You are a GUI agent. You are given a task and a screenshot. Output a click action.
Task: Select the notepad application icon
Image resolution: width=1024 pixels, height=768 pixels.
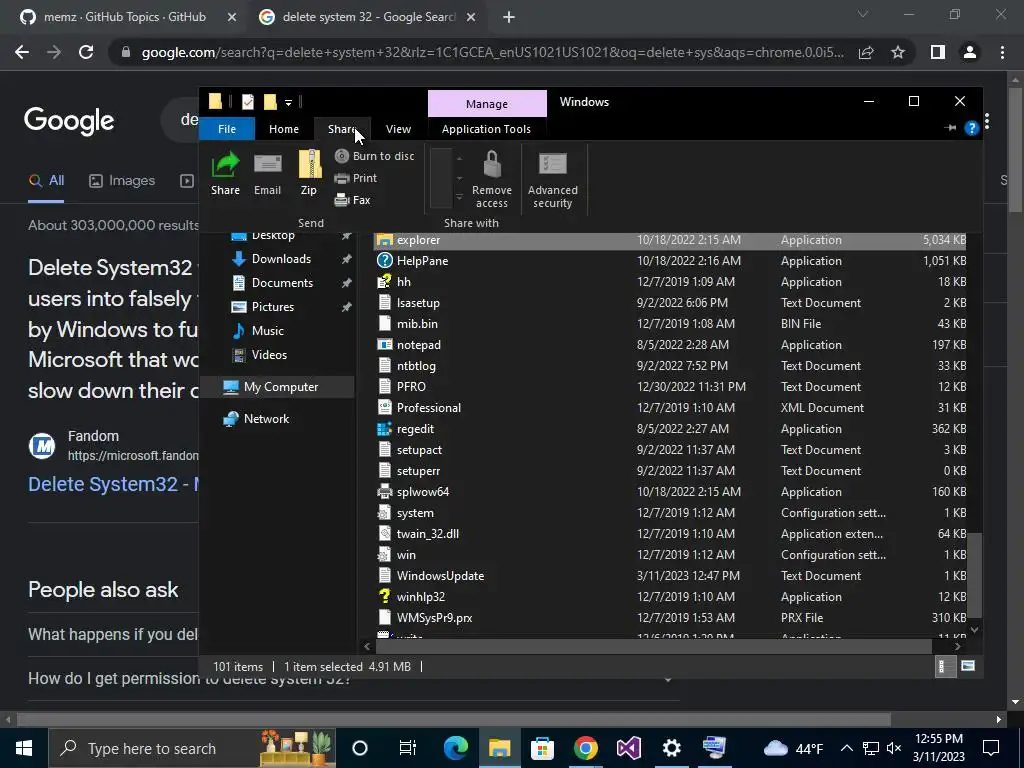tap(385, 345)
